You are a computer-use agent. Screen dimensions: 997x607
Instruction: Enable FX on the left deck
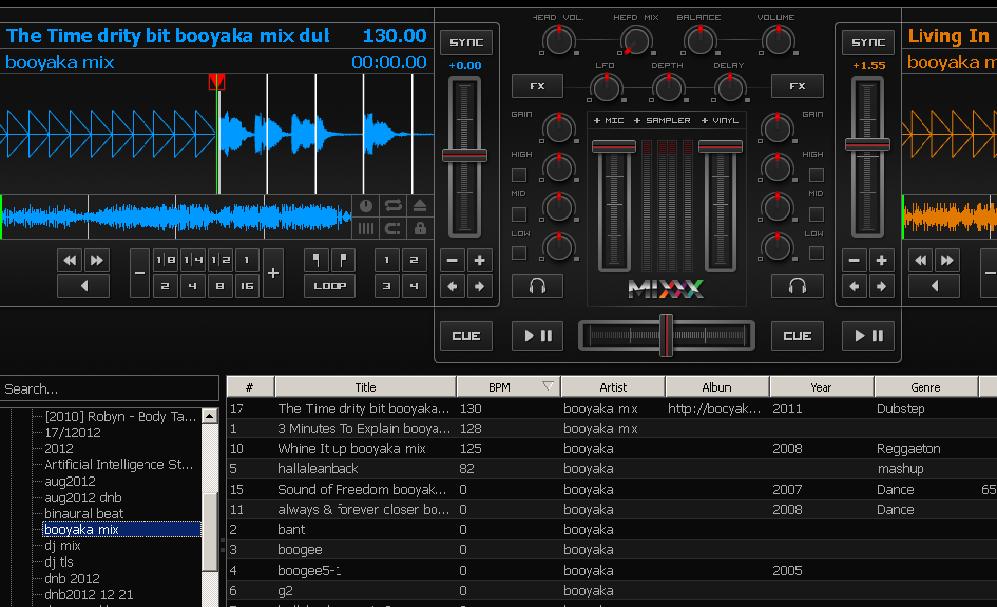(537, 86)
